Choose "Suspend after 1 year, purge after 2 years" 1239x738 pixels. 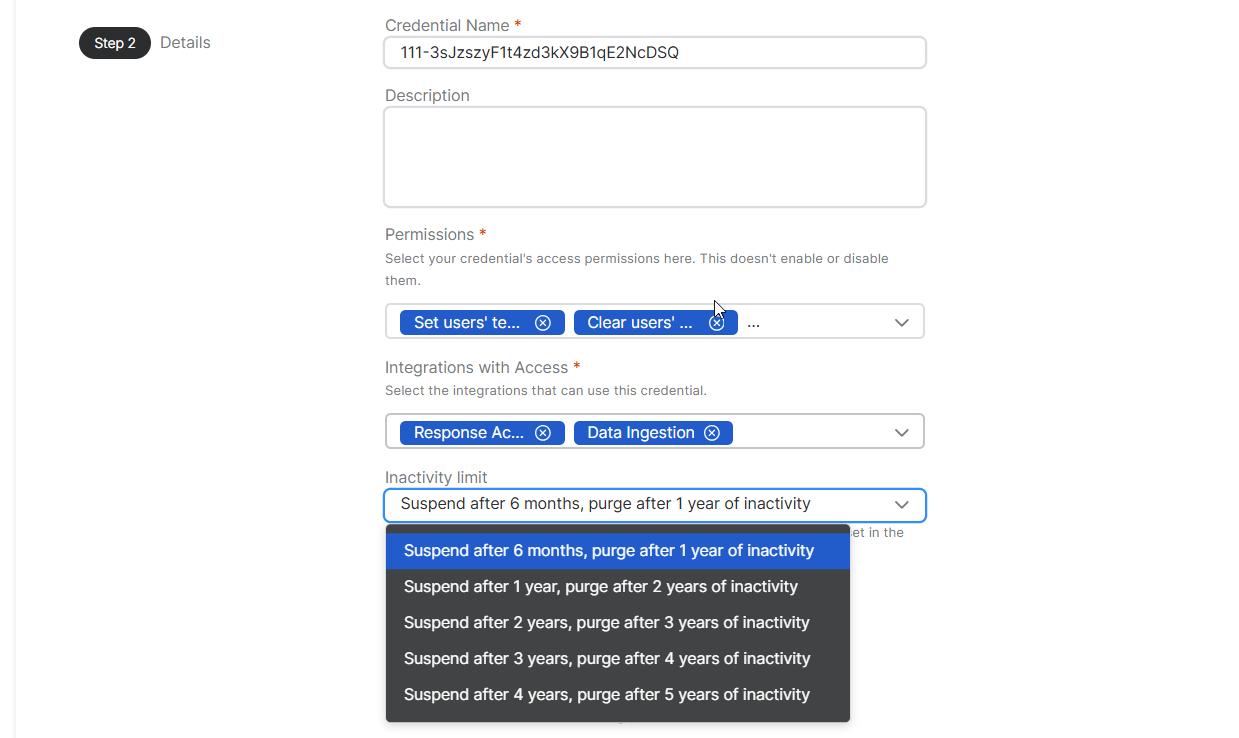[x=600, y=587]
